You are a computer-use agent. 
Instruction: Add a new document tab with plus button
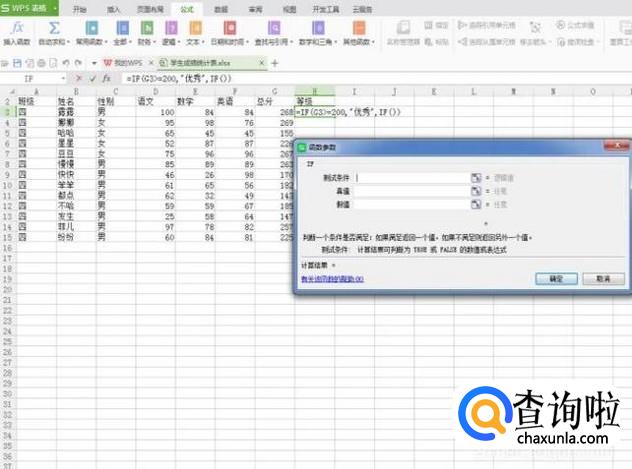[274, 63]
